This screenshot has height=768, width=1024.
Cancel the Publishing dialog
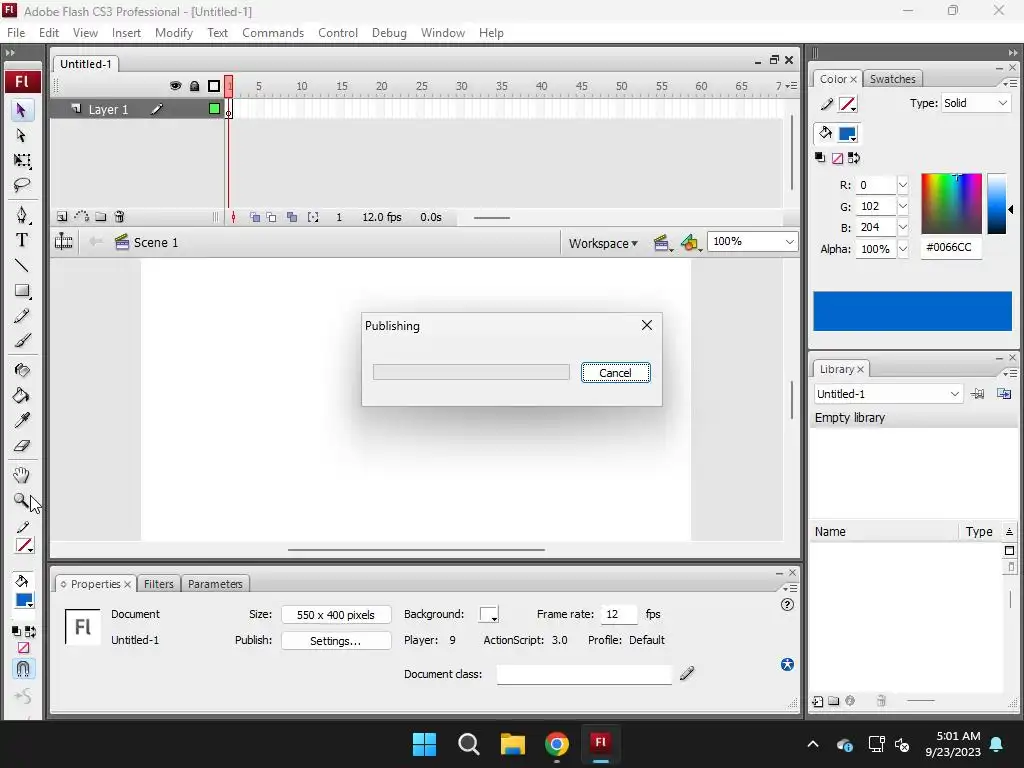tap(615, 373)
